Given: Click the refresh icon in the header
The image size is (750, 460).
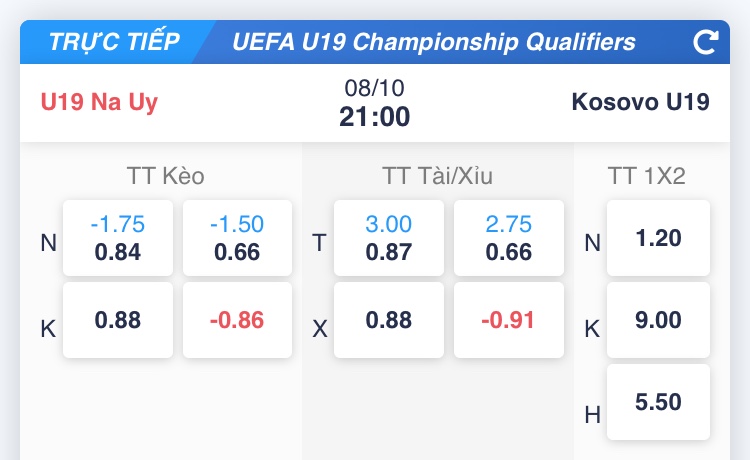Looking at the screenshot, I should pos(706,42).
